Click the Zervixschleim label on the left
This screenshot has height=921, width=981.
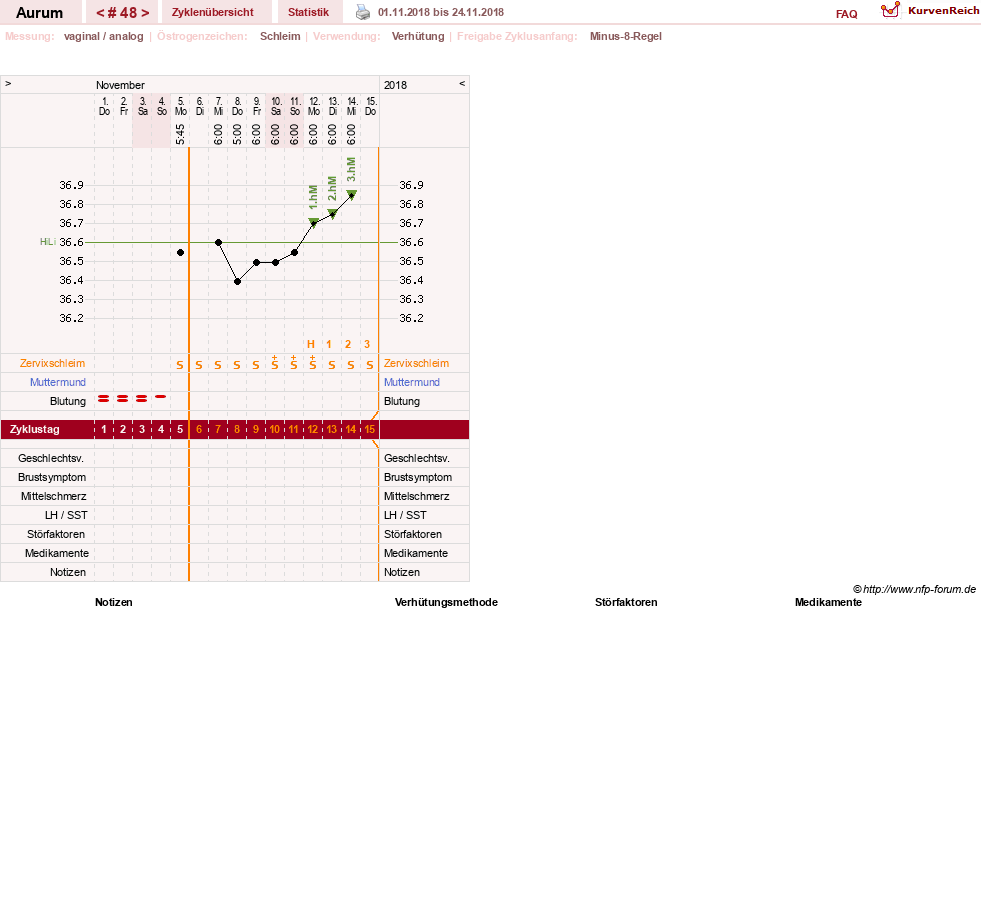click(53, 363)
